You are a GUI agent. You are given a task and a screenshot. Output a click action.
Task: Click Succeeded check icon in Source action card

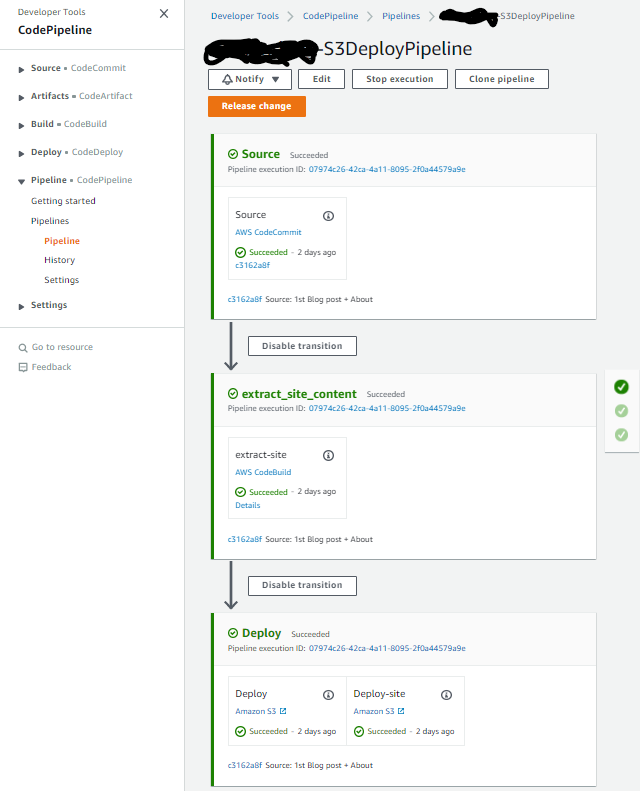(241, 252)
